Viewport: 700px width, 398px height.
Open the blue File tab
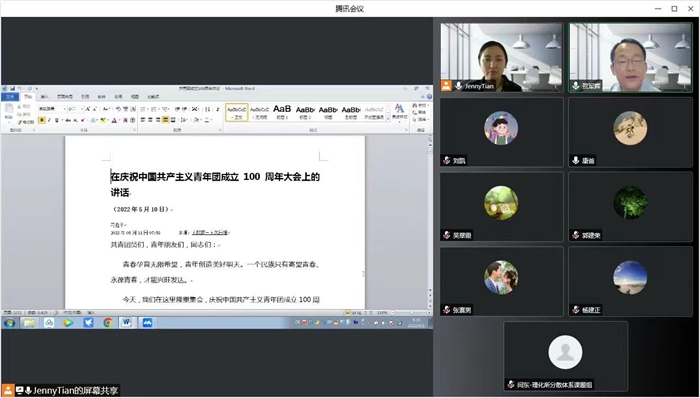pos(10,96)
